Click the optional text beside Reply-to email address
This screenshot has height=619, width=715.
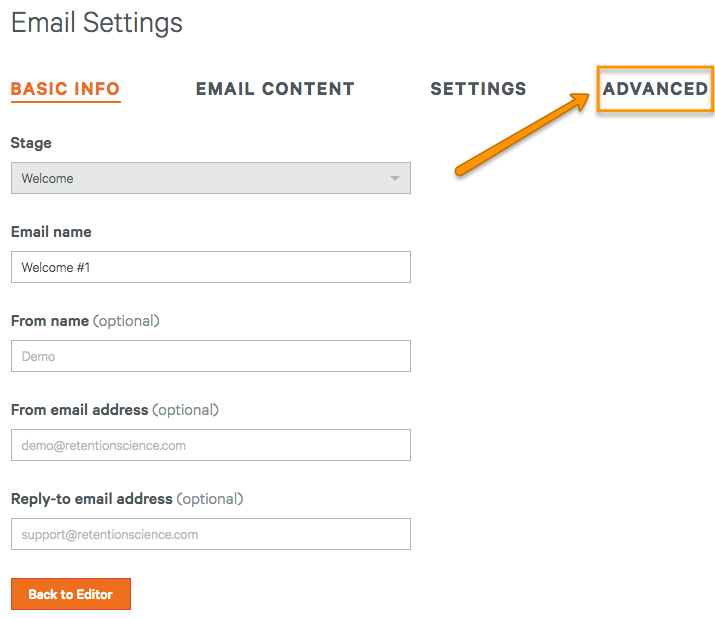(210, 499)
